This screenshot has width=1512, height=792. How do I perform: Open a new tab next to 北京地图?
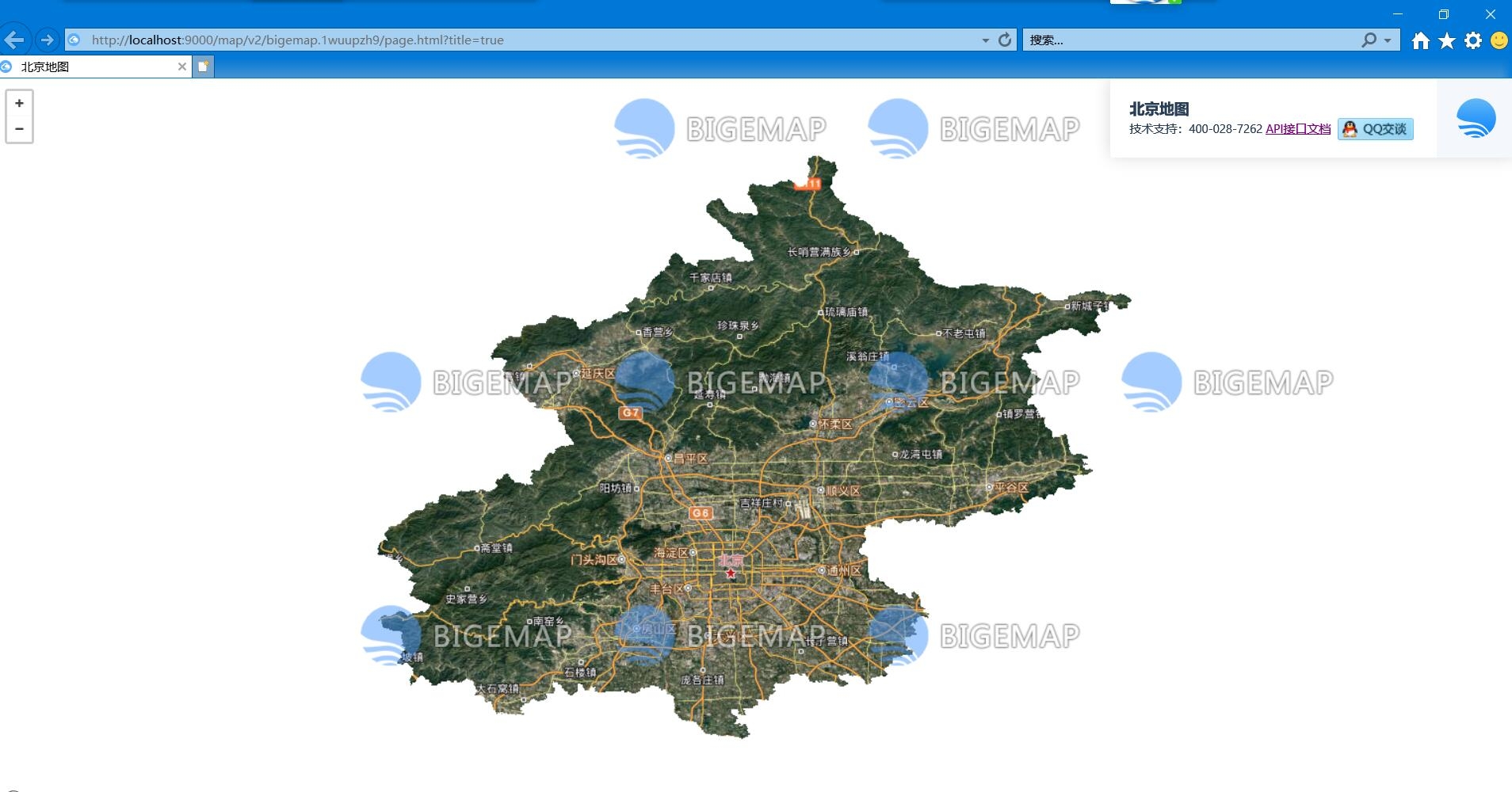(x=204, y=67)
